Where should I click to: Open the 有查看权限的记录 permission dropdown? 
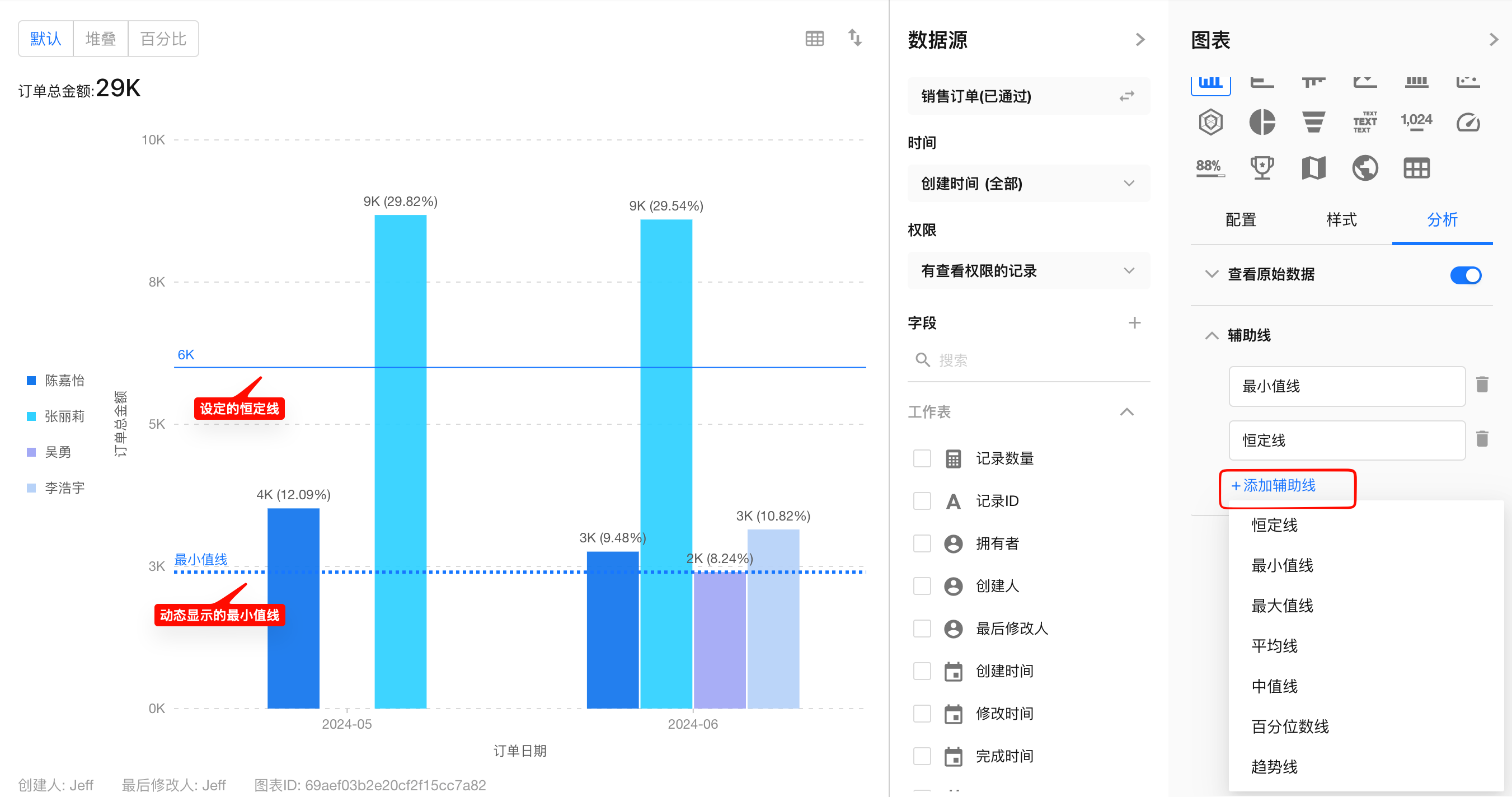(1028, 270)
